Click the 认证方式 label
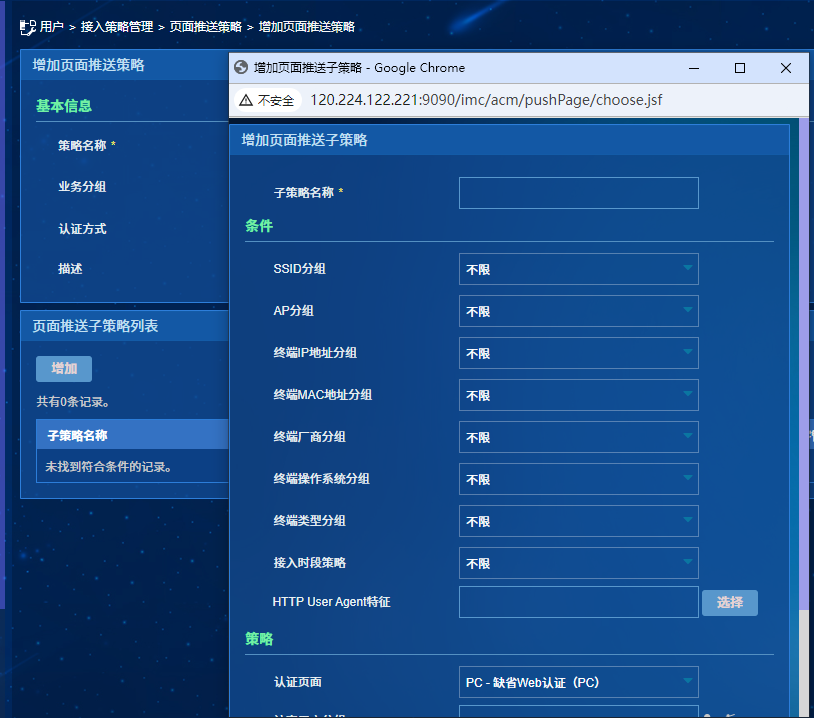Viewport: 814px width, 718px height. (82, 229)
